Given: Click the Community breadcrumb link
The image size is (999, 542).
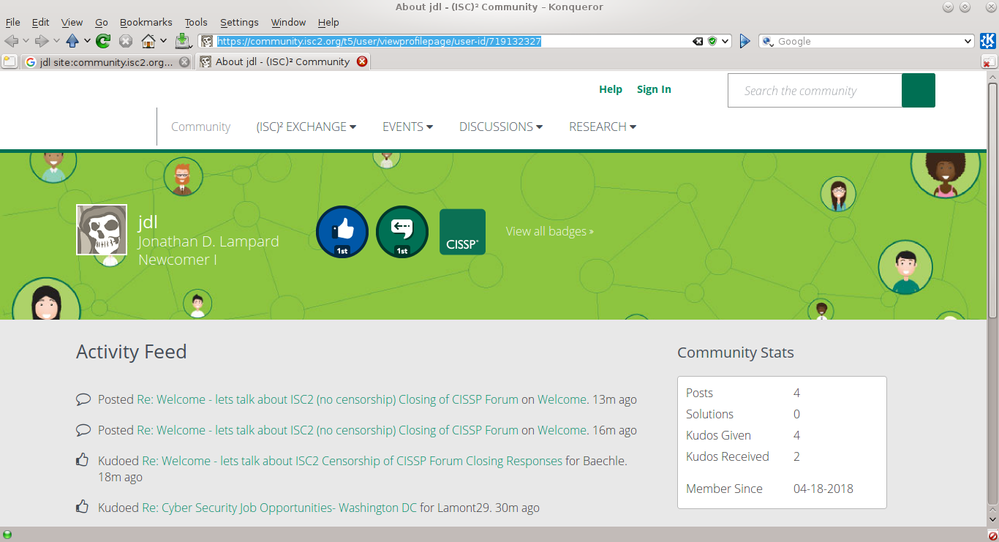Looking at the screenshot, I should [201, 127].
